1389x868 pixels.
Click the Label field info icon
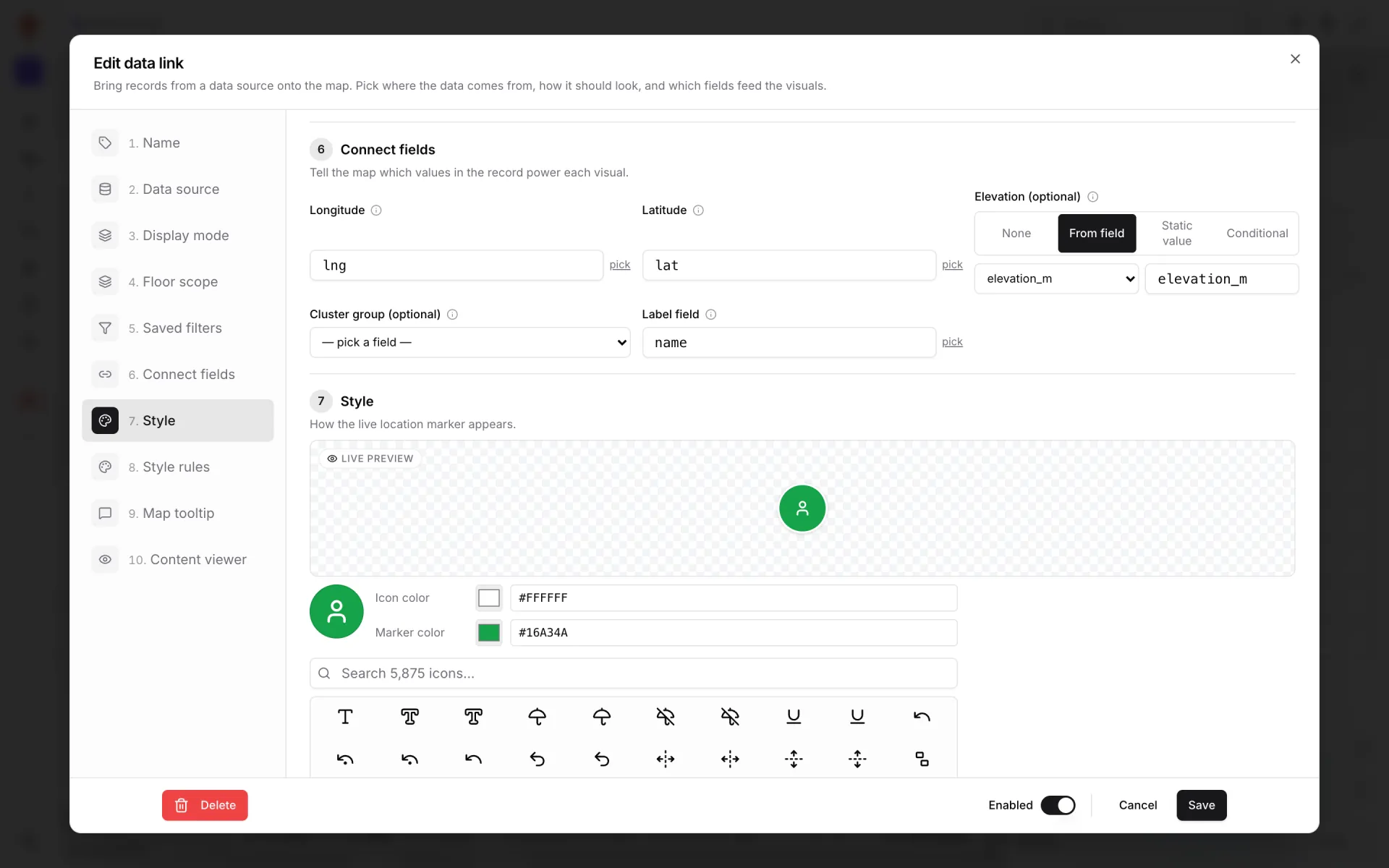pos(711,315)
